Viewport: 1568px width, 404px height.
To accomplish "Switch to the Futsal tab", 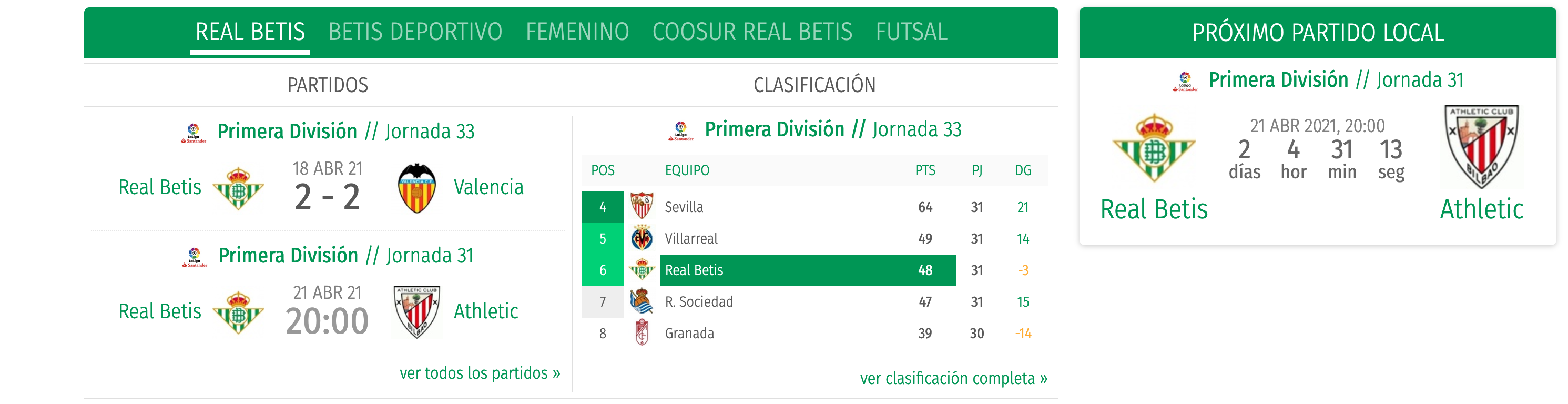I will coord(911,32).
